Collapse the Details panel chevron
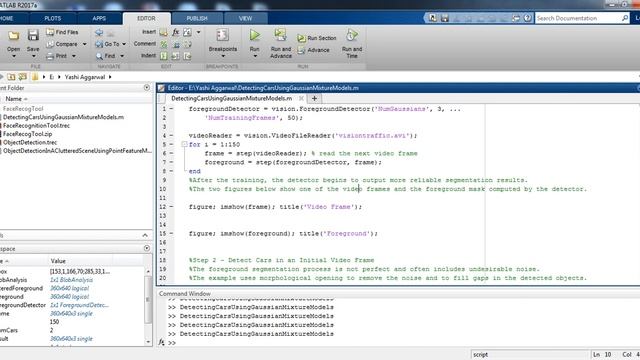This screenshot has width=640, height=360. [x=145, y=236]
